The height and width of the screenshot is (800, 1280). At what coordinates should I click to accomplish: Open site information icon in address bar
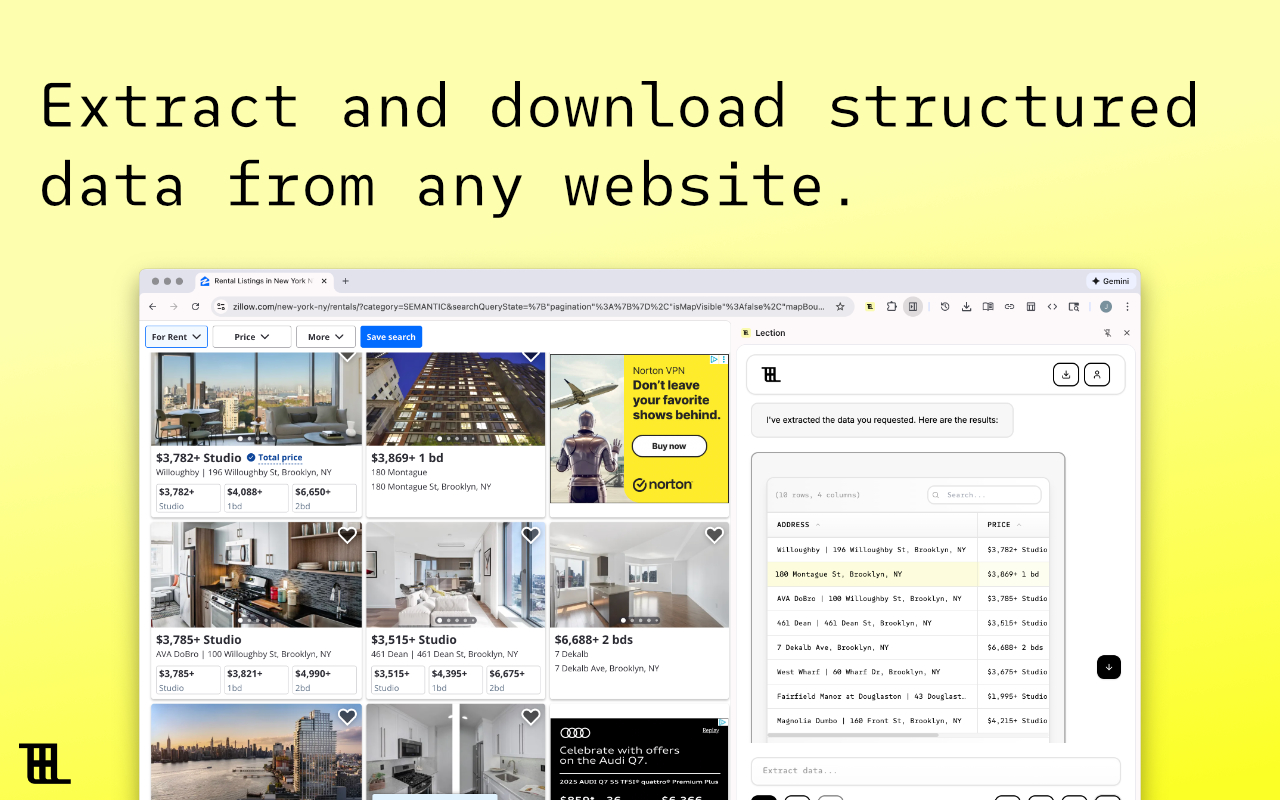(x=221, y=307)
